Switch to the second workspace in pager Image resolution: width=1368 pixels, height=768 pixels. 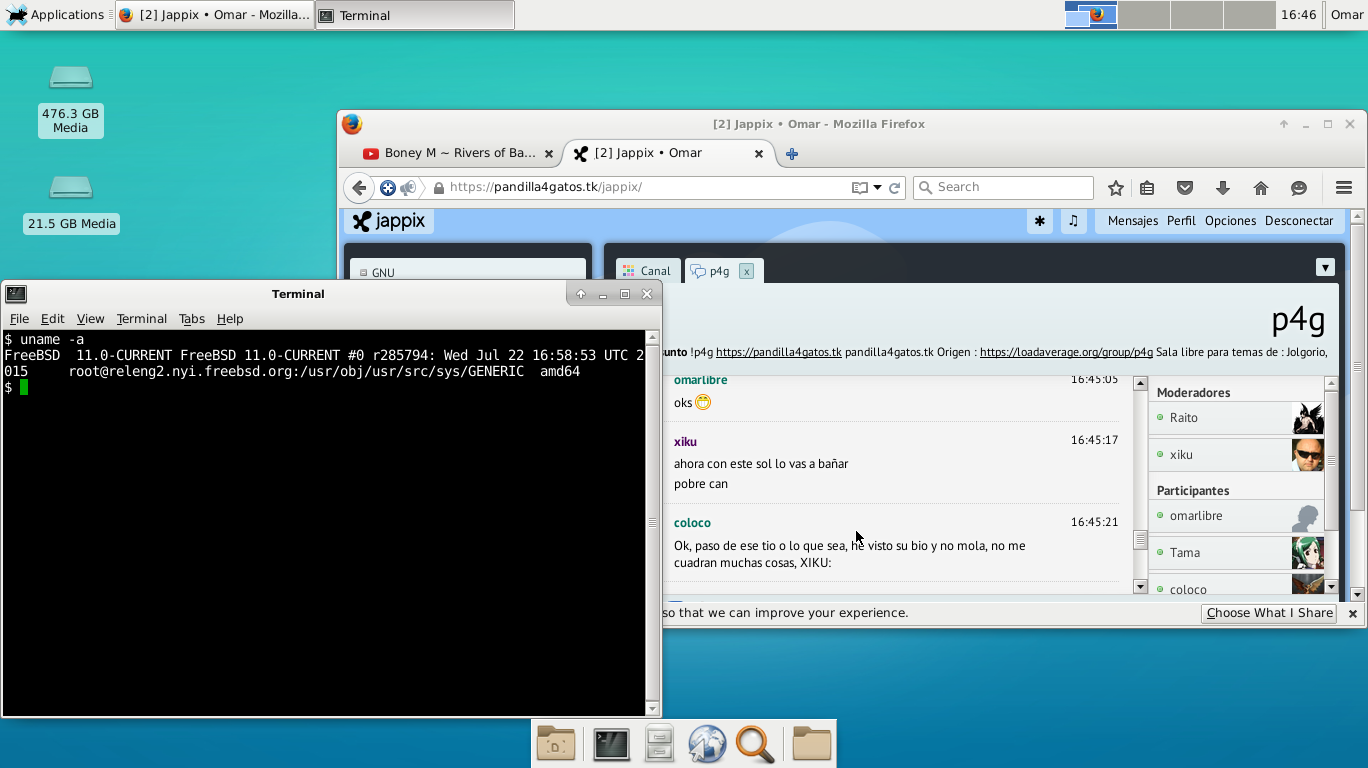(x=1144, y=15)
